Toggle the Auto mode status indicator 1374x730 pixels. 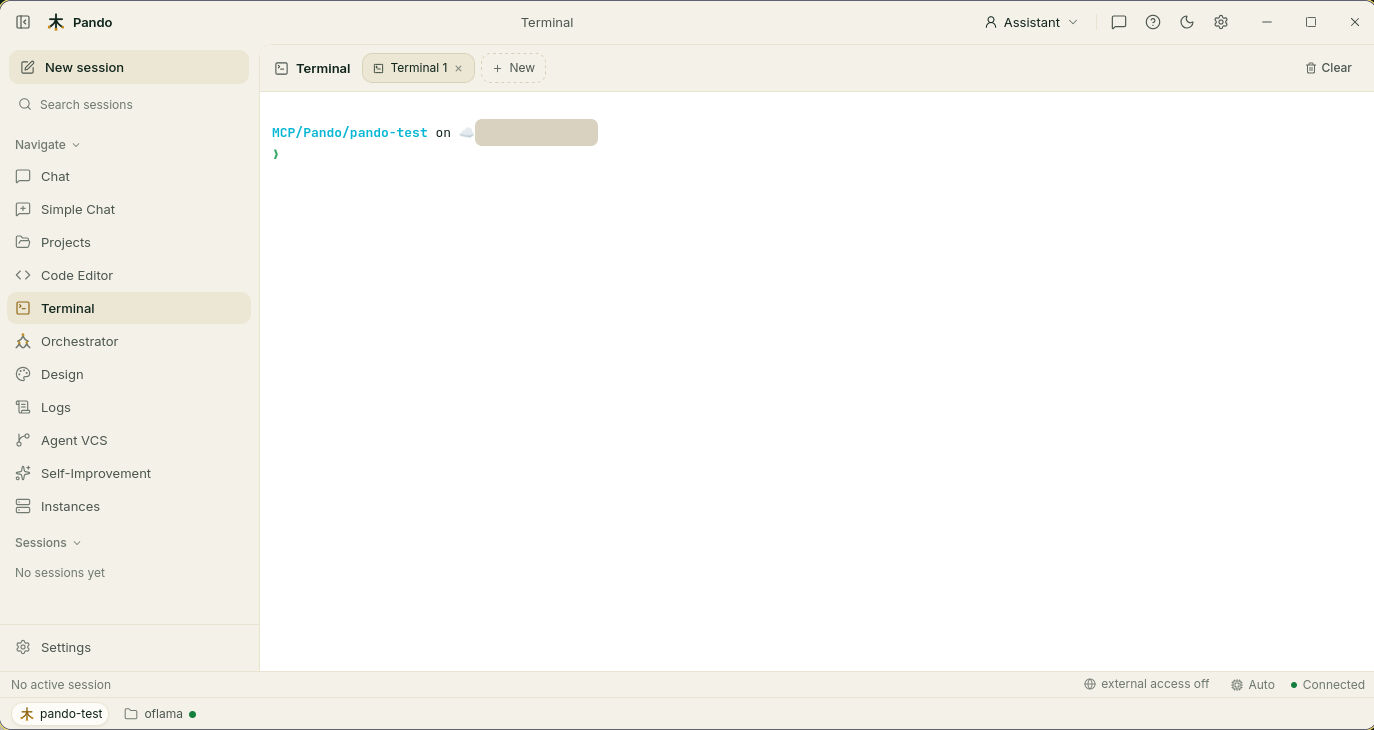[x=1253, y=684]
